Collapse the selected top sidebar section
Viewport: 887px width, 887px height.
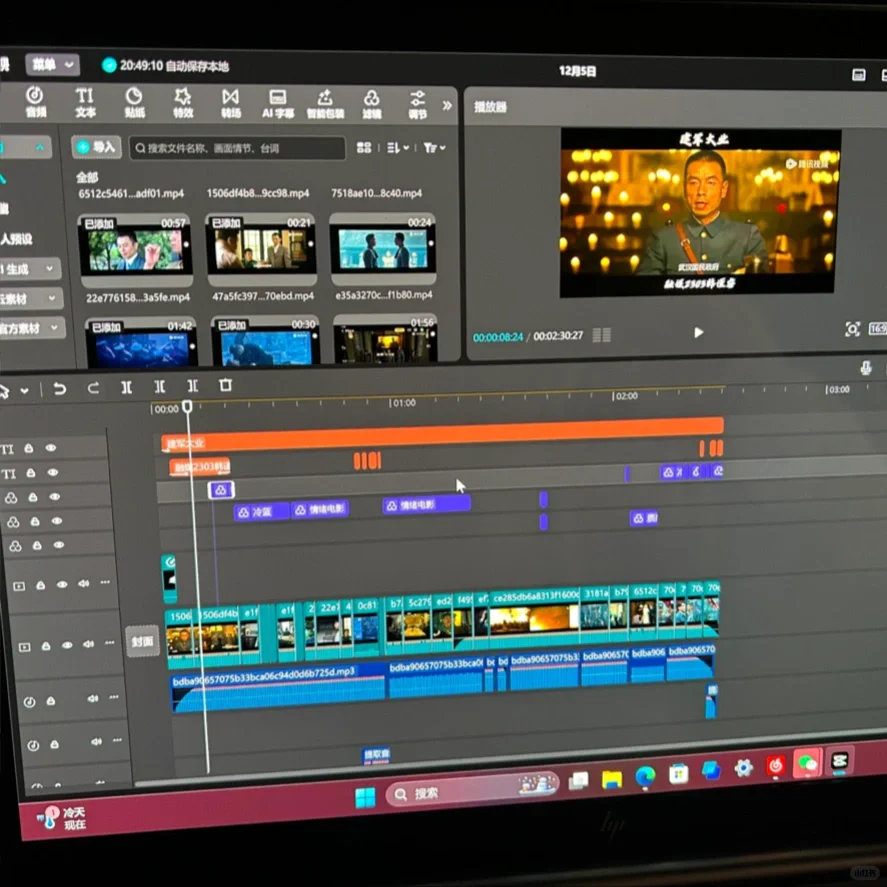(25, 148)
